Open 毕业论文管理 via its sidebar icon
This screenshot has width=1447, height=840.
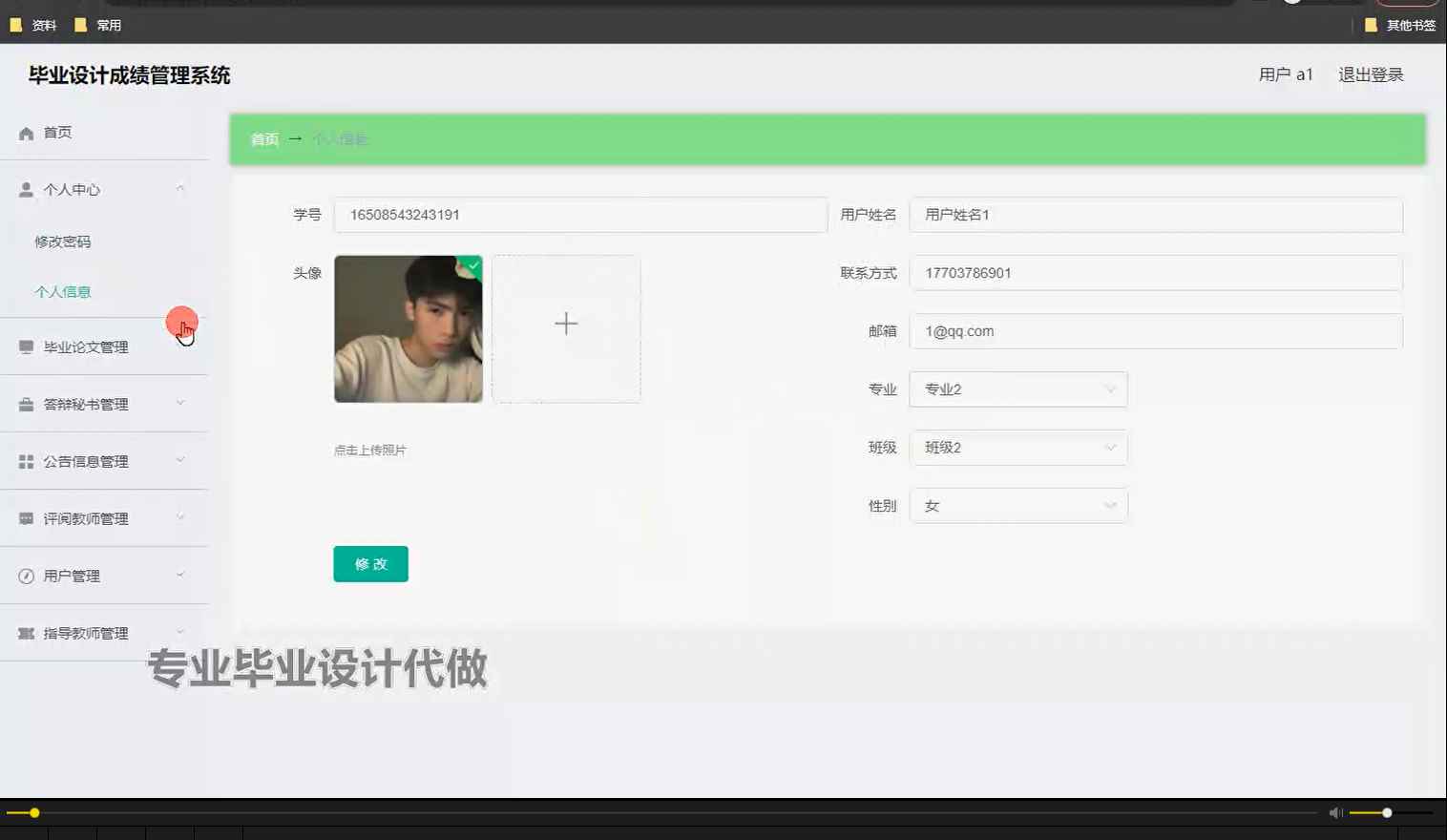point(26,346)
